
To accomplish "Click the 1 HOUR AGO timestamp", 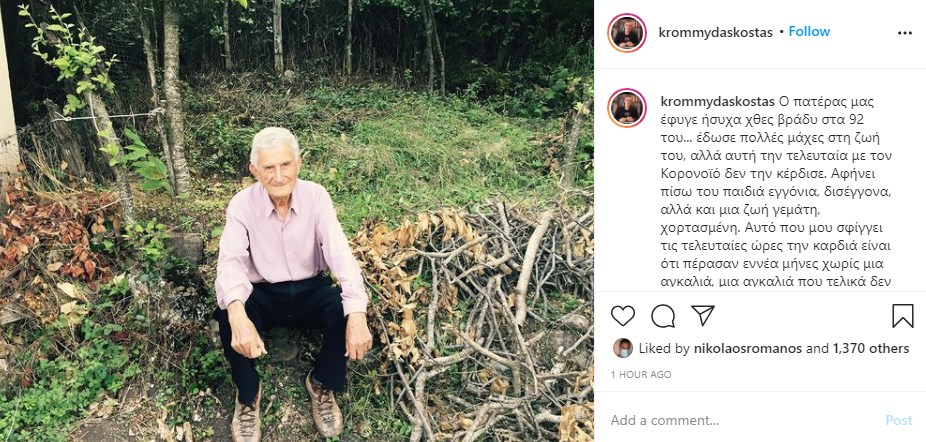I will click(640, 374).
